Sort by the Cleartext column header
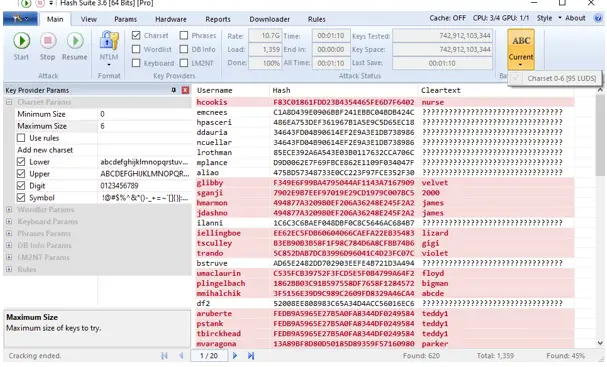The width and height of the screenshot is (607, 367). (496, 90)
